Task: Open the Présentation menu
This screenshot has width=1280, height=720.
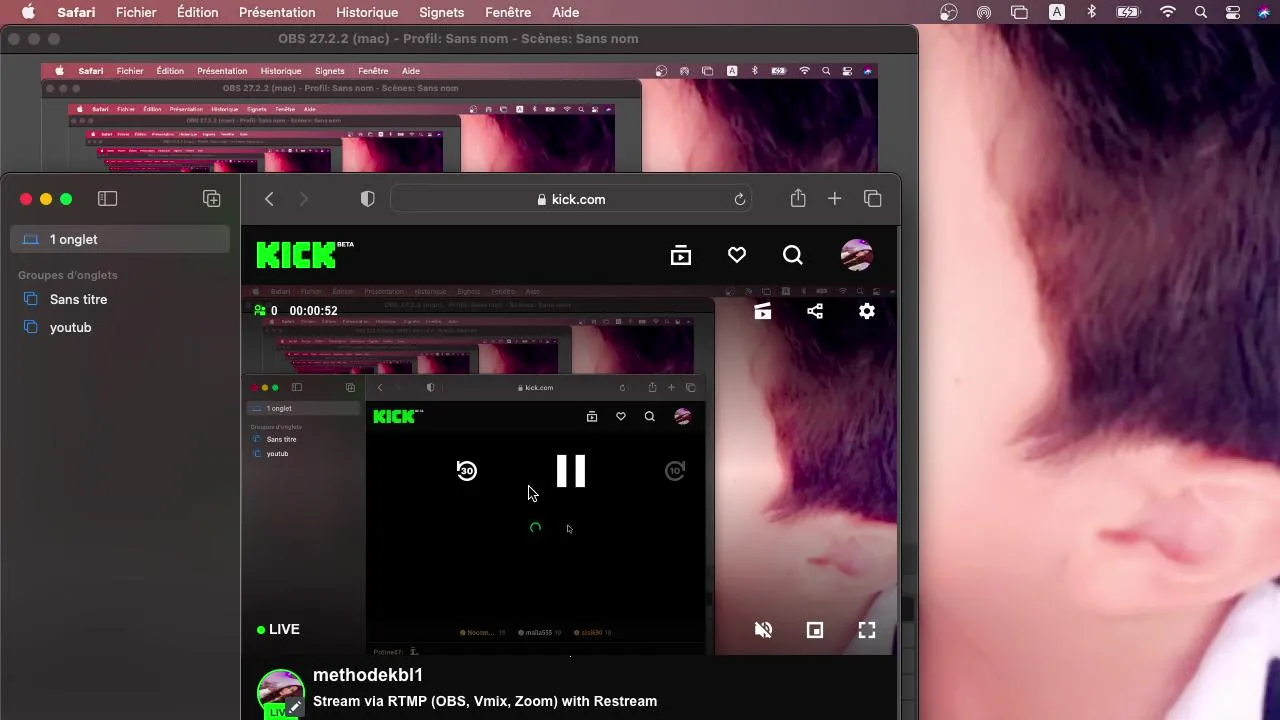Action: point(277,12)
